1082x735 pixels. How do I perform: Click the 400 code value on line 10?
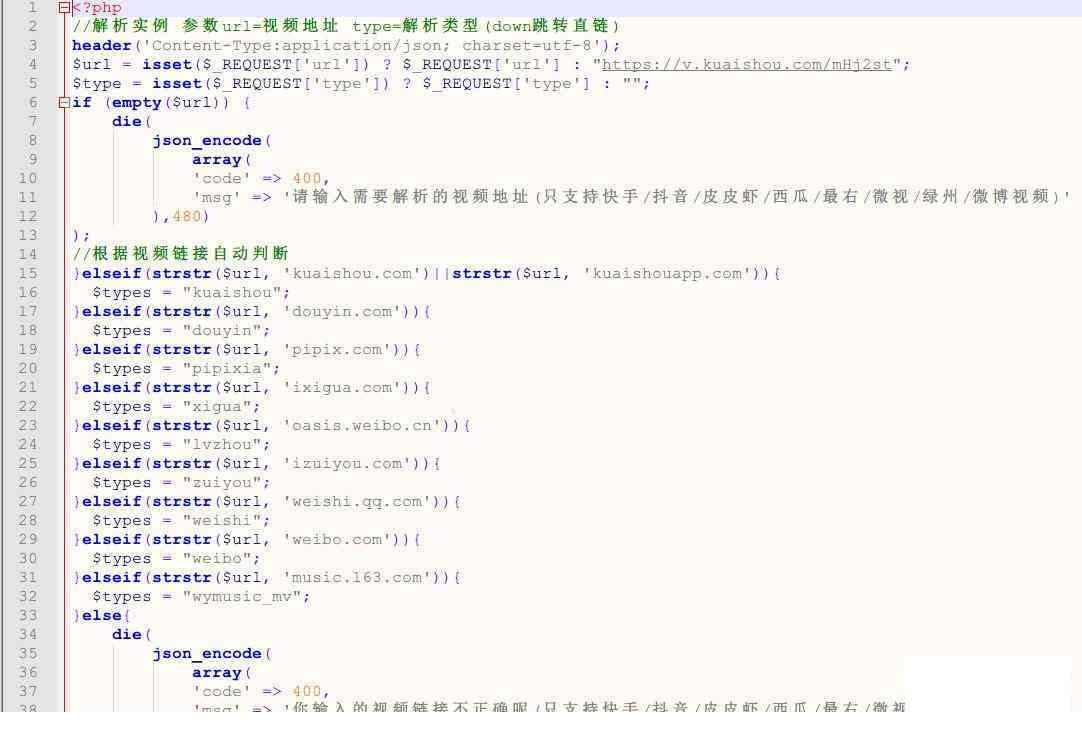tap(307, 178)
